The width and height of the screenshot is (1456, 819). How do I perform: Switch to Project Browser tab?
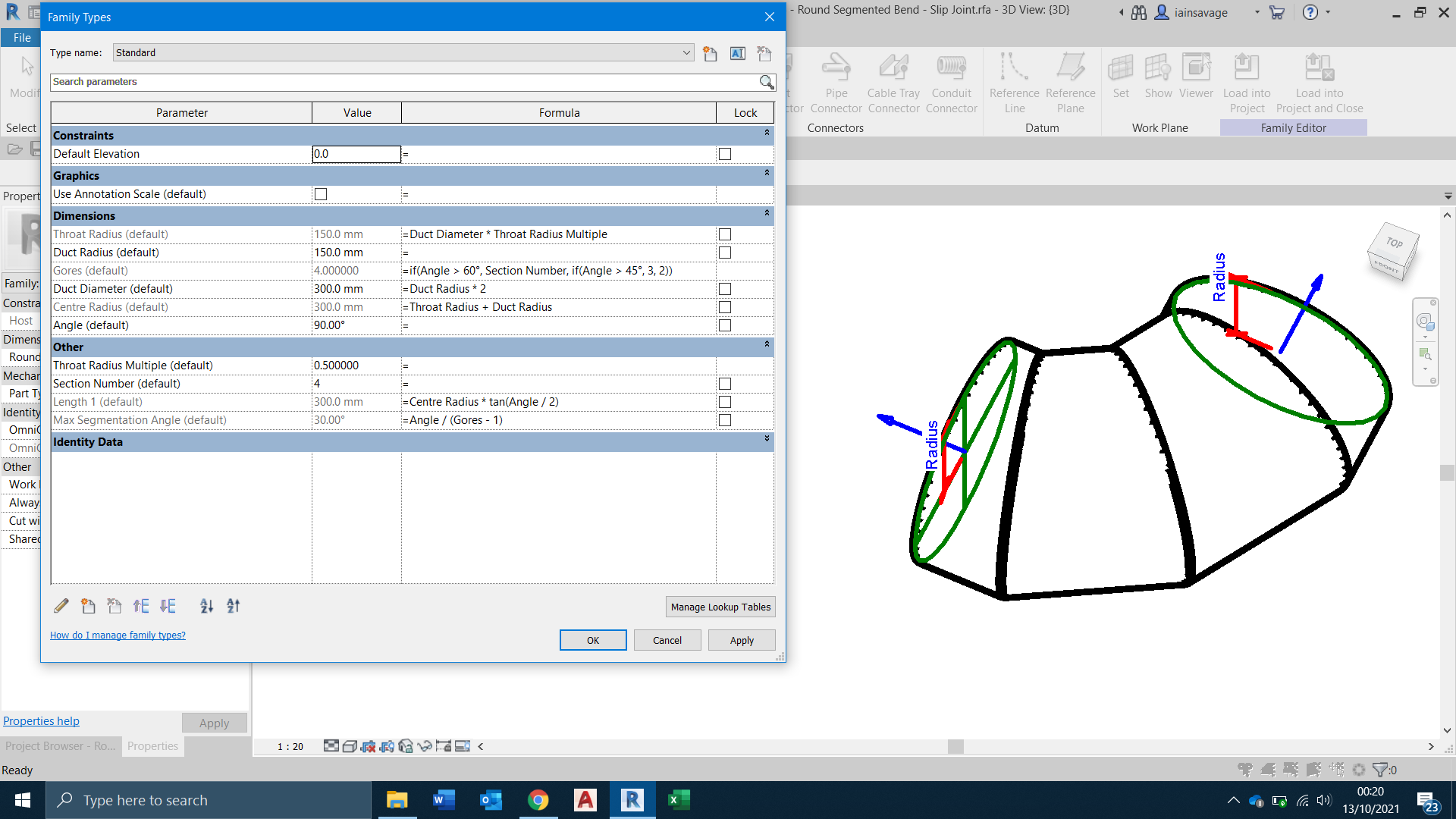click(60, 746)
